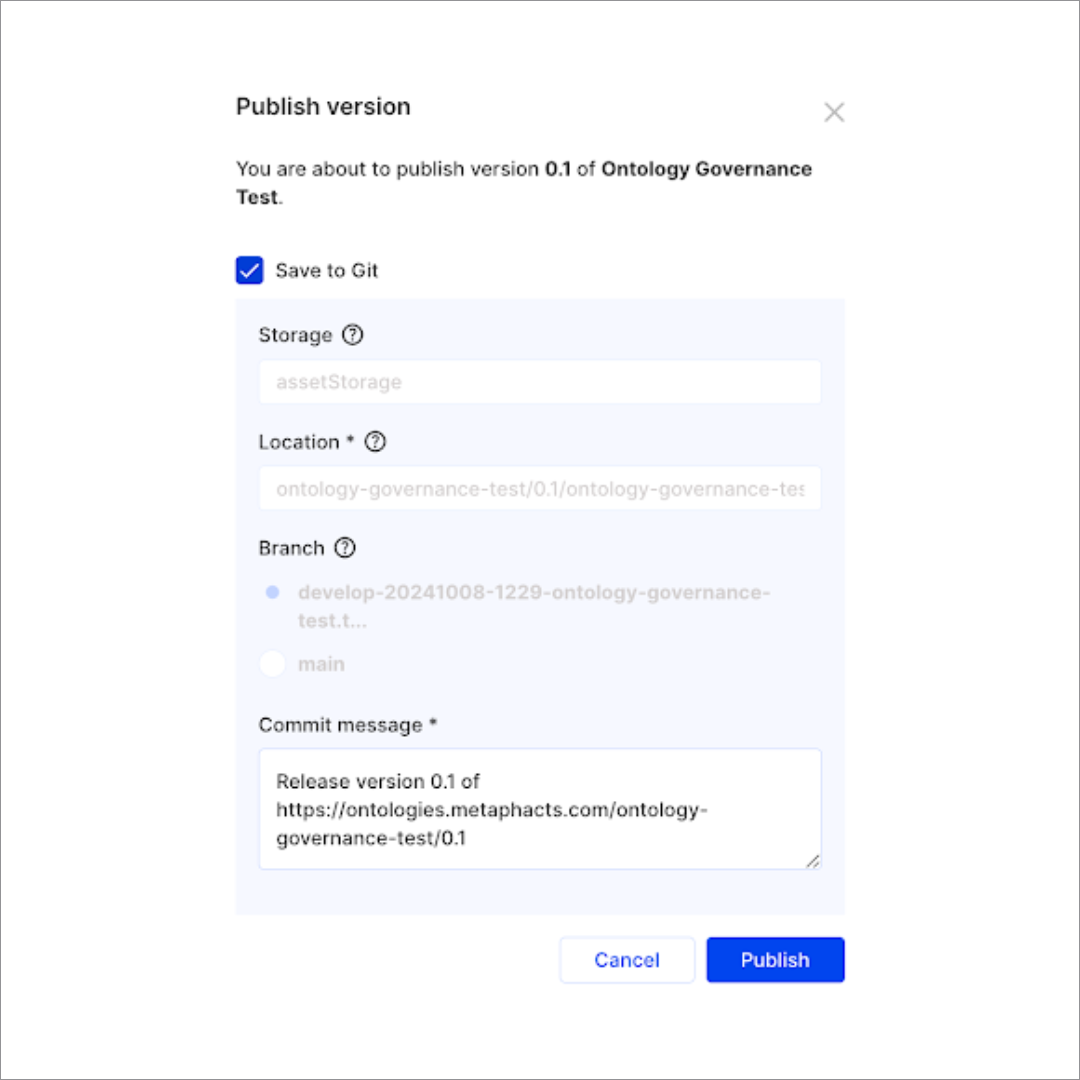This screenshot has height=1080, width=1080.
Task: Click the Storage field label
Action: coord(295,335)
